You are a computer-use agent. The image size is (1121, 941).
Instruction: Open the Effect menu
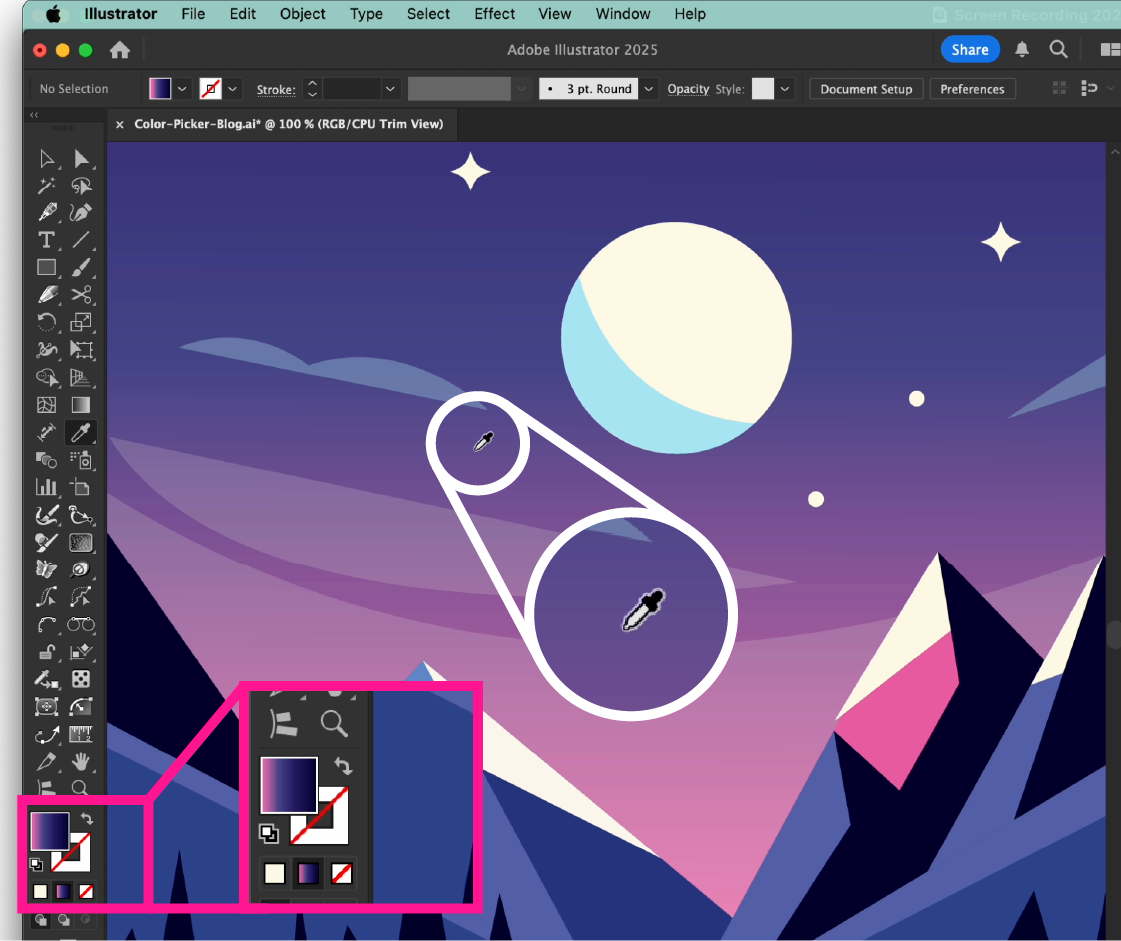pyautogui.click(x=494, y=14)
